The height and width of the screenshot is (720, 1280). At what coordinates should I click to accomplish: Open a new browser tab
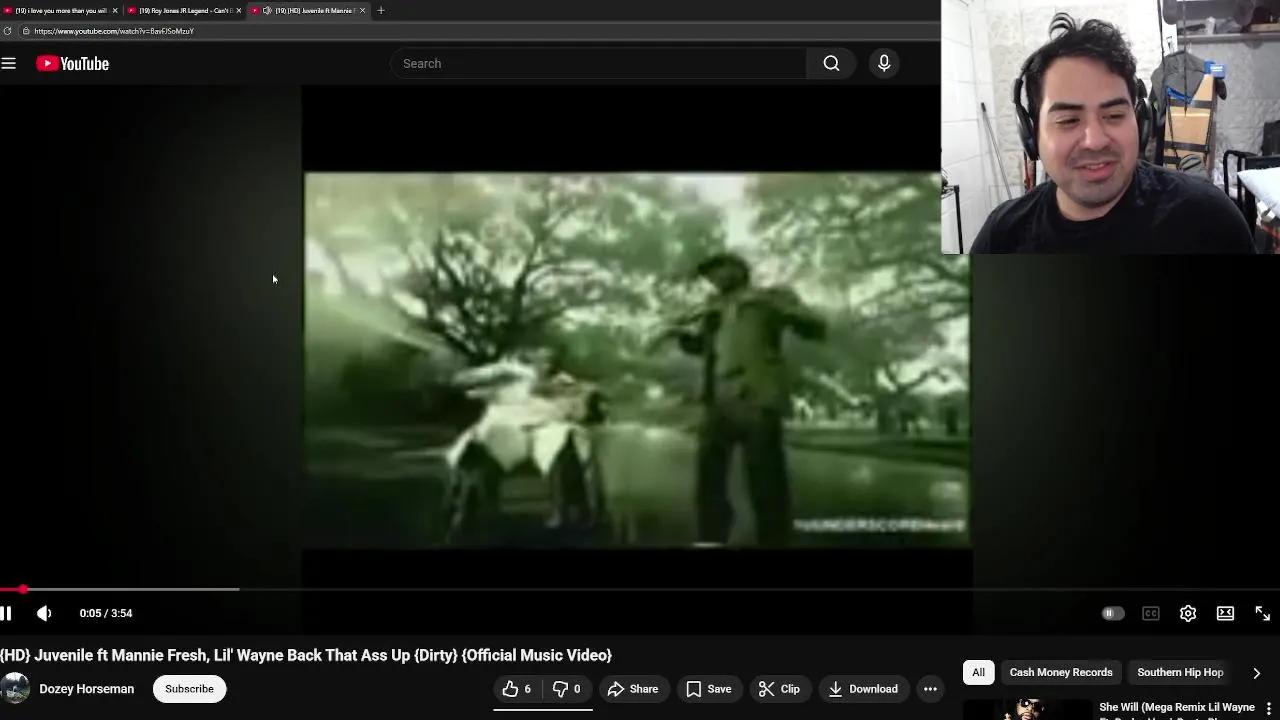[381, 10]
